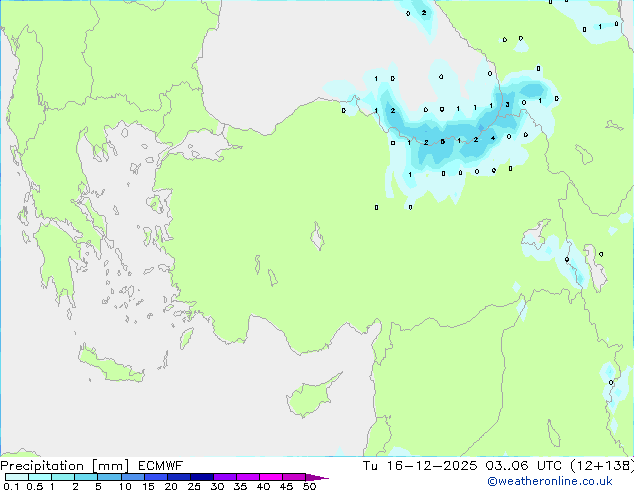Viewport: 634px width, 490px height.
Task: Click the '0.1' legend scale value
Action: tap(11, 486)
